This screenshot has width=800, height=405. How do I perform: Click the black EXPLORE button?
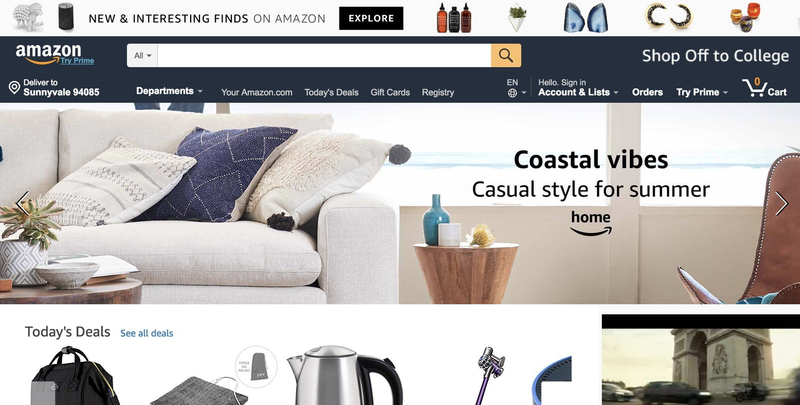click(x=371, y=18)
